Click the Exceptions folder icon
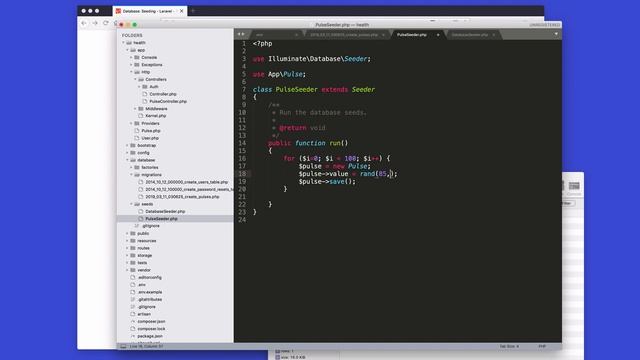The width and height of the screenshot is (640, 360). point(137,65)
